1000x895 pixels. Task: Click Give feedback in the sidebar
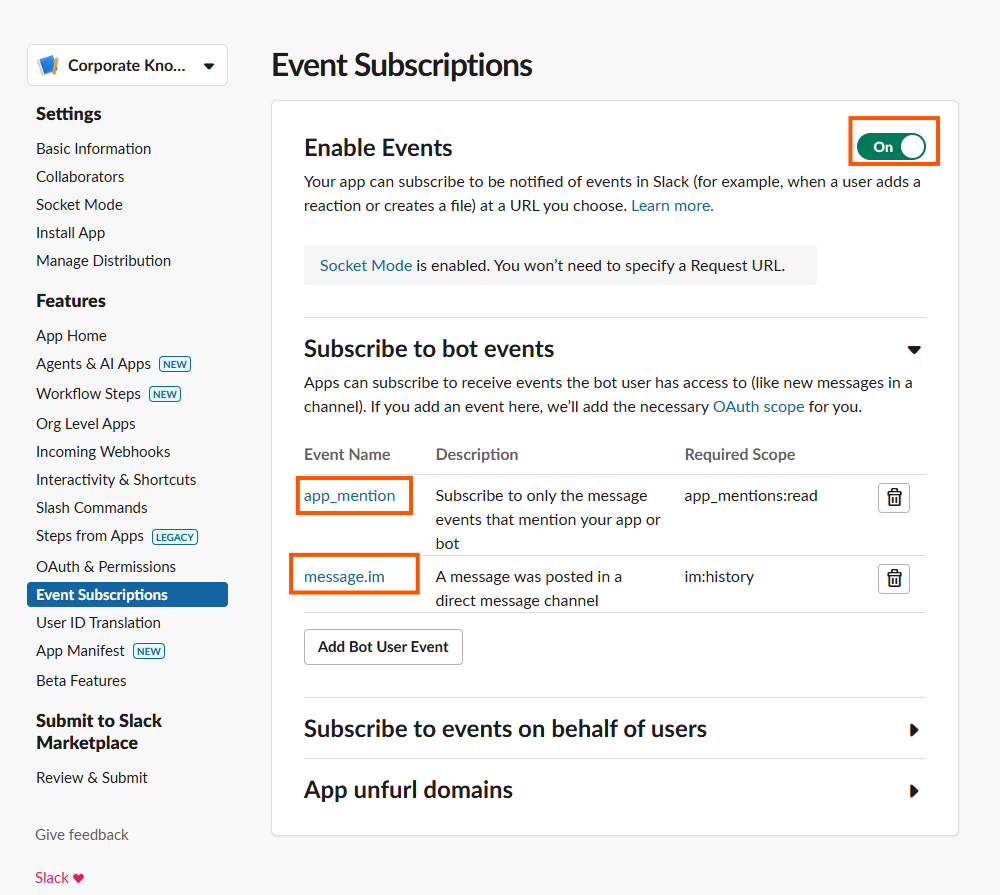click(x=82, y=835)
